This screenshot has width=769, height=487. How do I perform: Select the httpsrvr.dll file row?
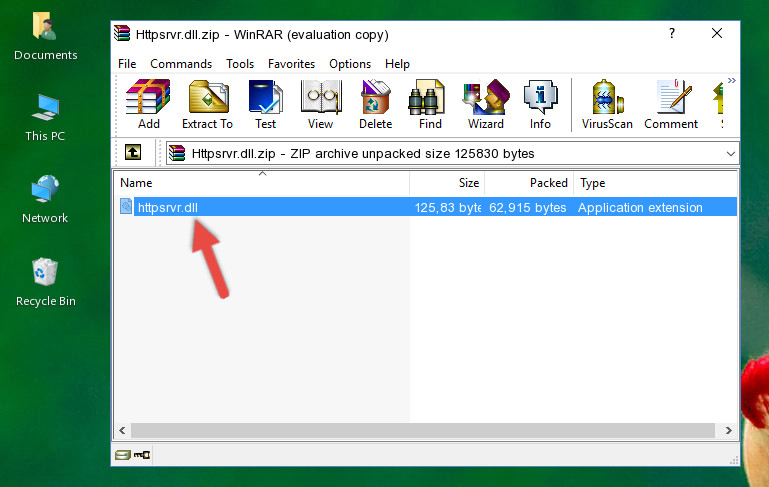coord(428,207)
